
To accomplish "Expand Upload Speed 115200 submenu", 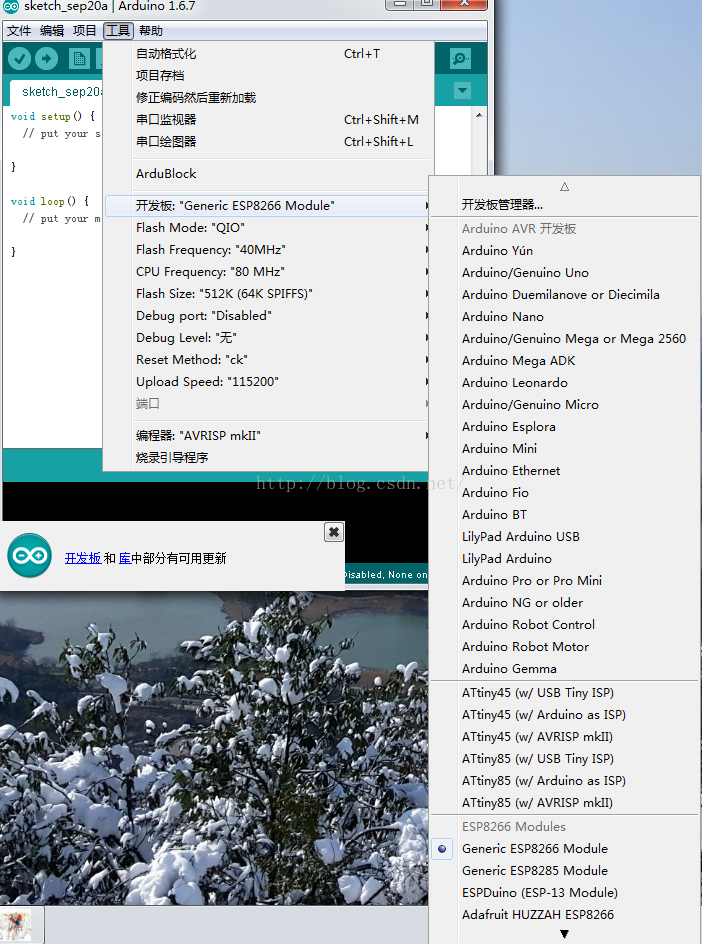I will 268,382.
